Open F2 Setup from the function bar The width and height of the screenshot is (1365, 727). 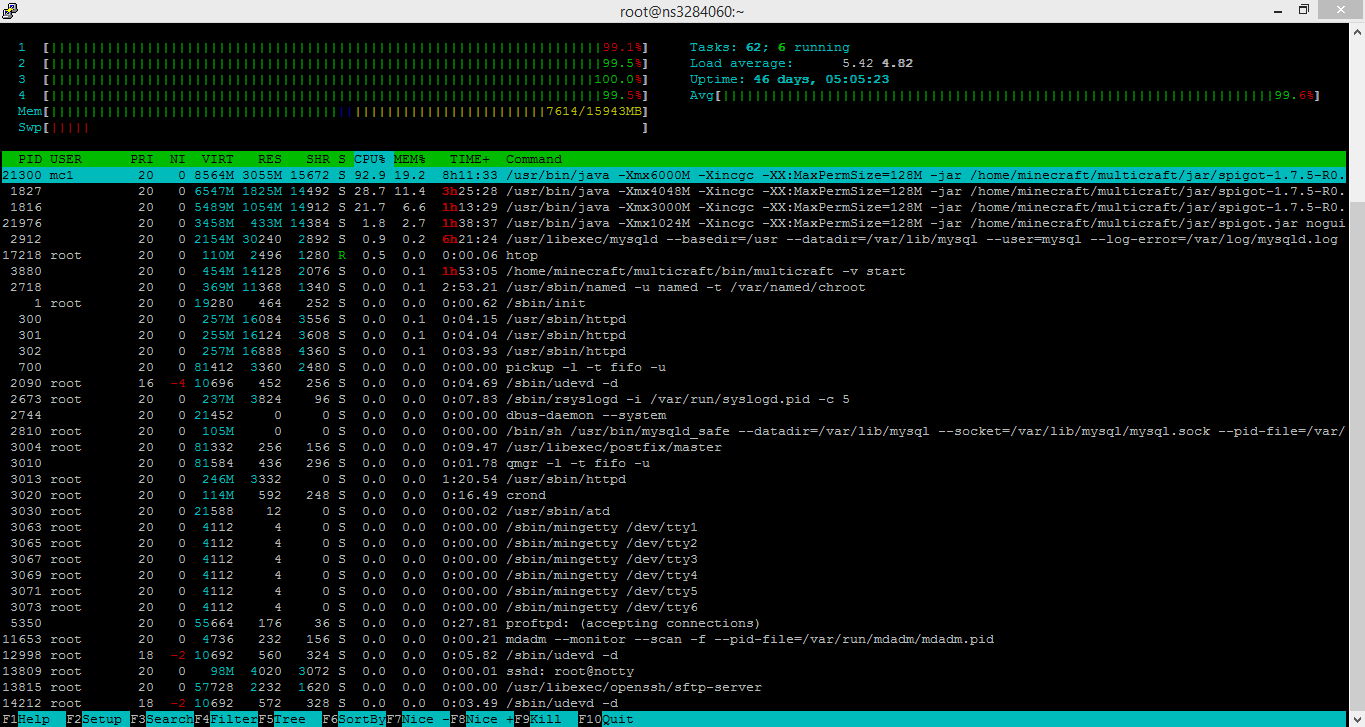[x=95, y=719]
